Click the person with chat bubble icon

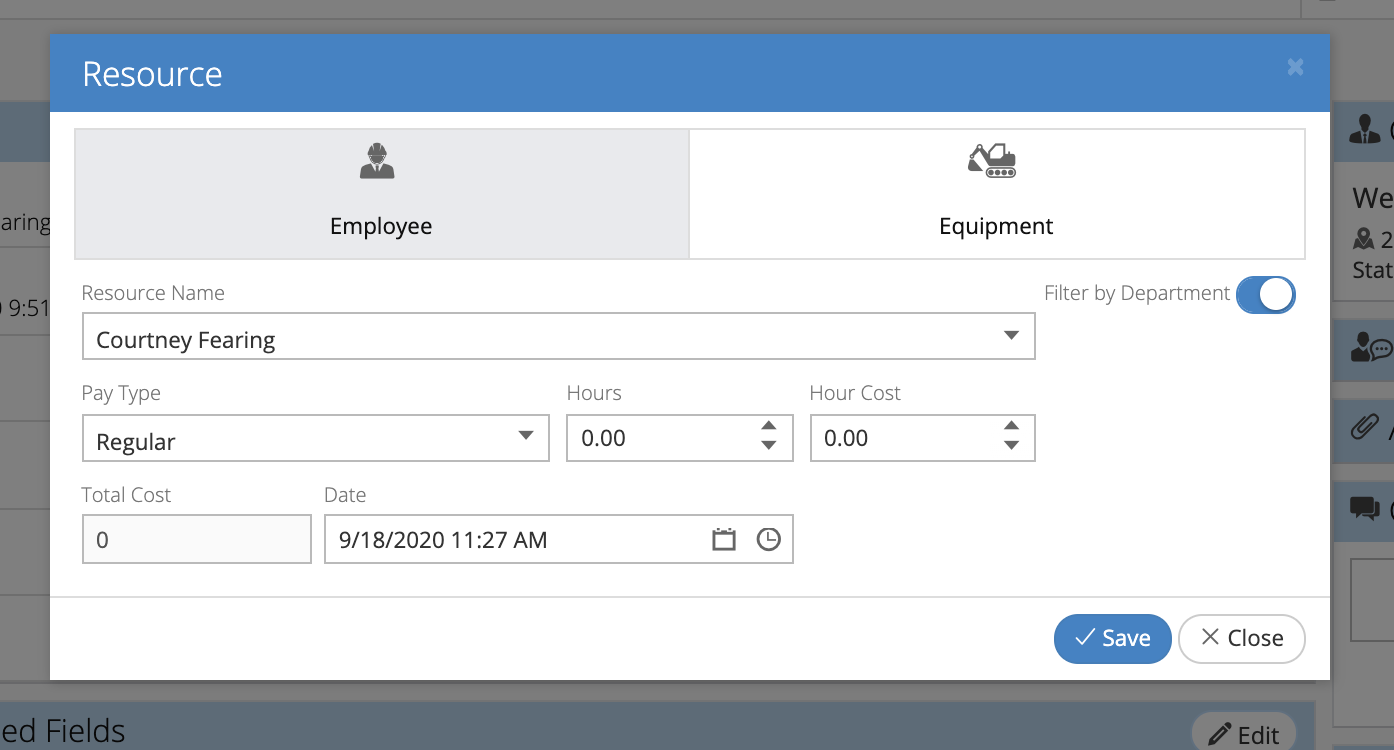(1370, 348)
